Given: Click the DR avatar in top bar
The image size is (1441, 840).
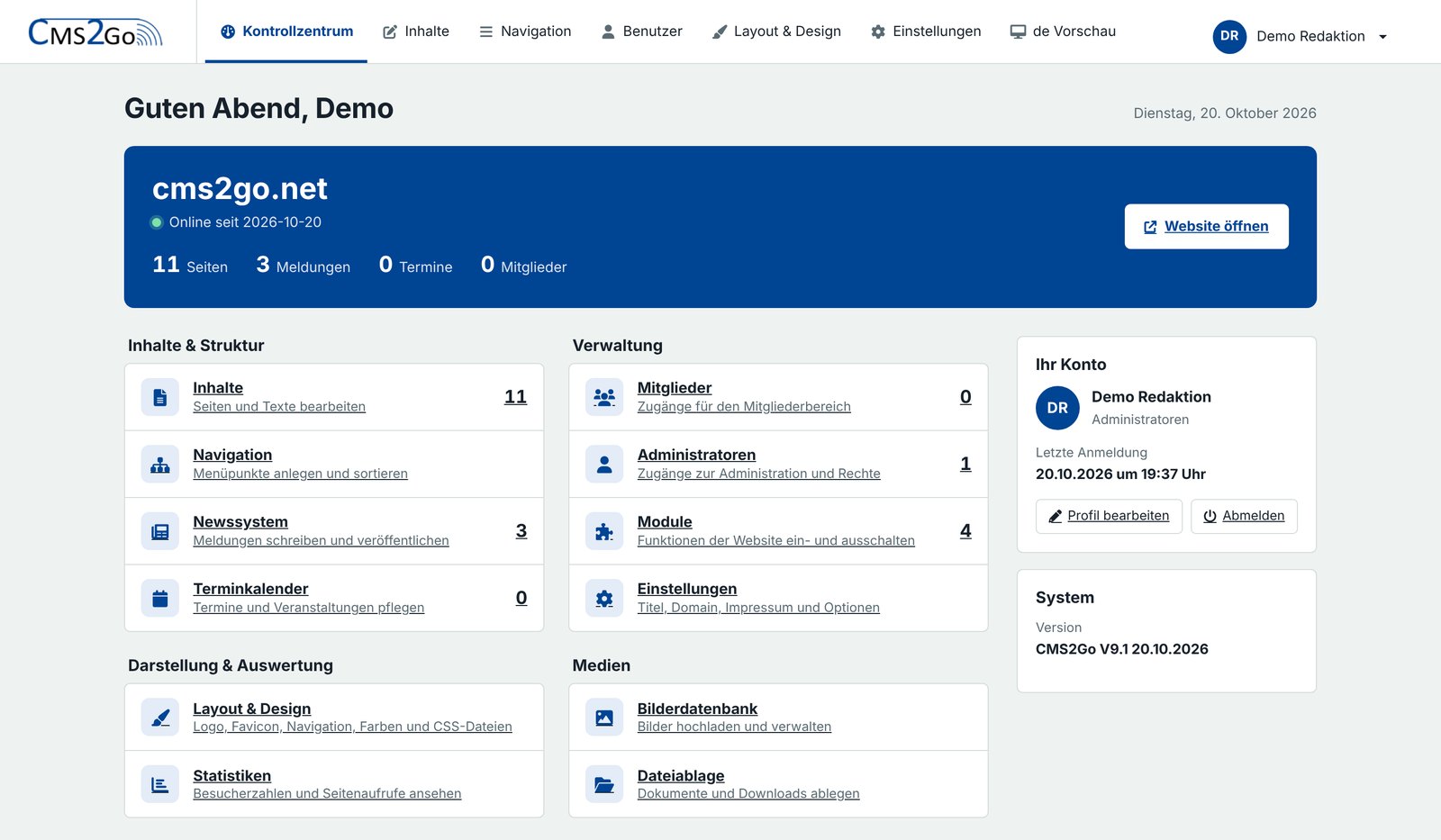Looking at the screenshot, I should pos(1229,36).
